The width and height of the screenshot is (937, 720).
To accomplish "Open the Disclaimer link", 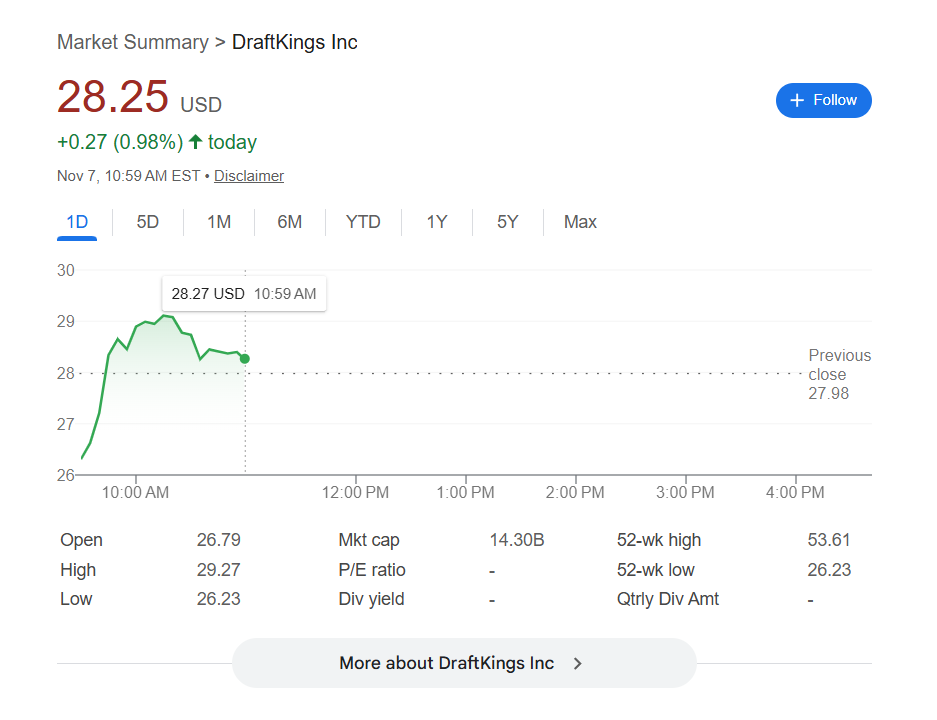I will 249,176.
